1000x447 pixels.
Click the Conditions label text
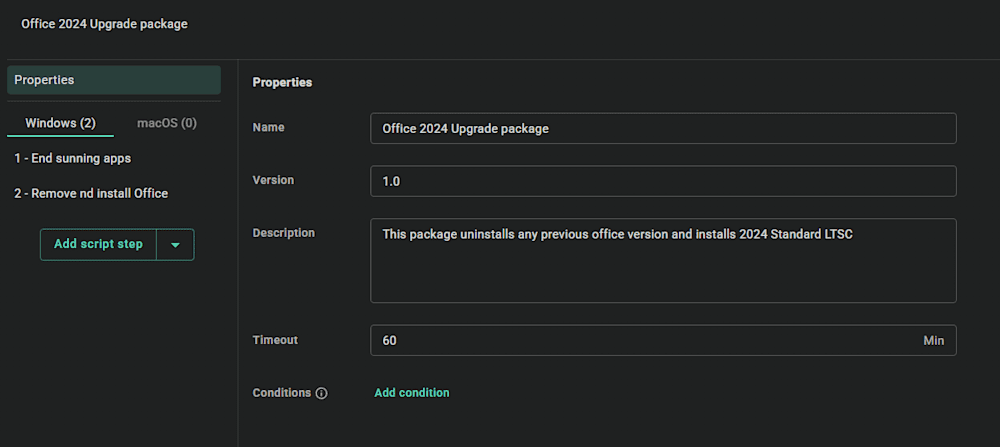tap(282, 393)
